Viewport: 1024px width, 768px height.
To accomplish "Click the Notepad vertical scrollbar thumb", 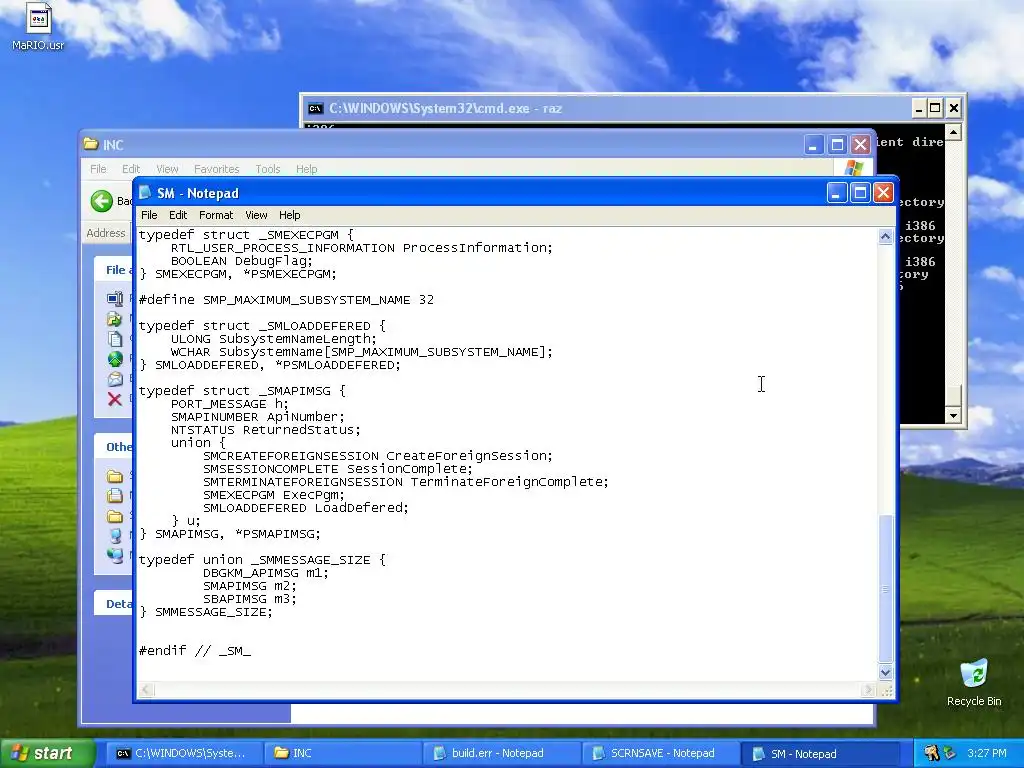I will click(886, 588).
